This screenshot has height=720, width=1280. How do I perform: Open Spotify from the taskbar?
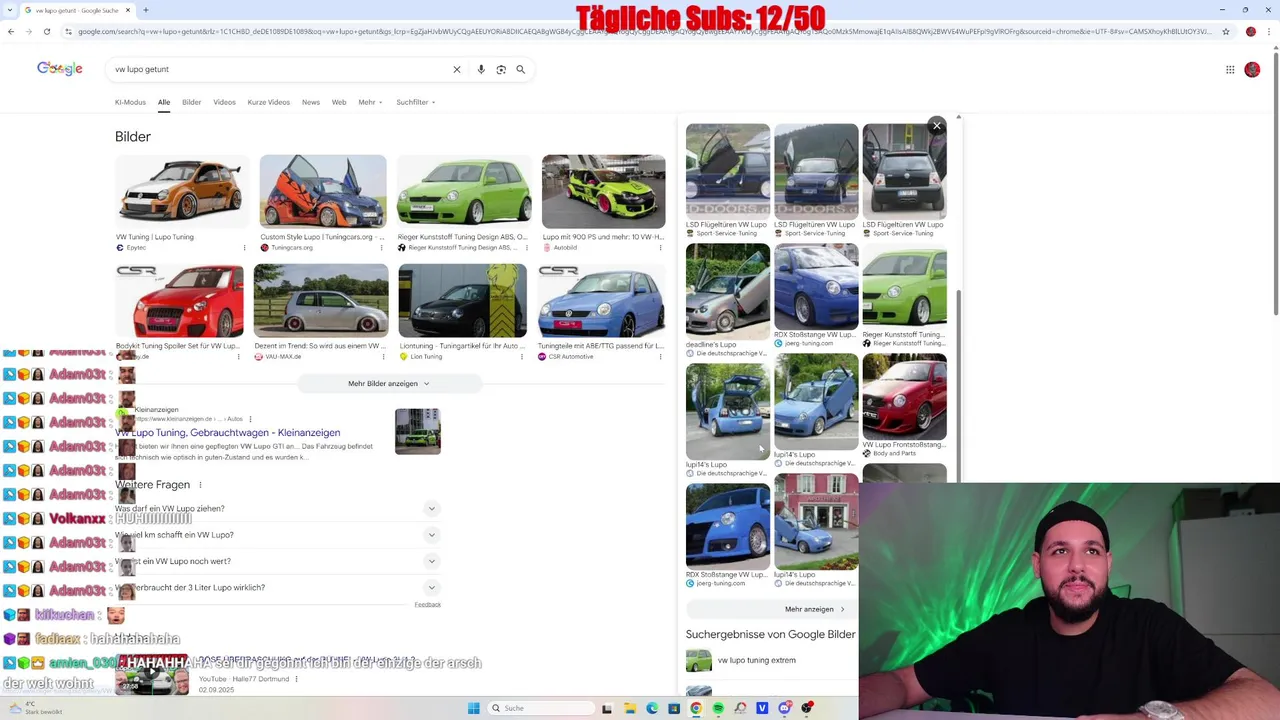pos(718,708)
